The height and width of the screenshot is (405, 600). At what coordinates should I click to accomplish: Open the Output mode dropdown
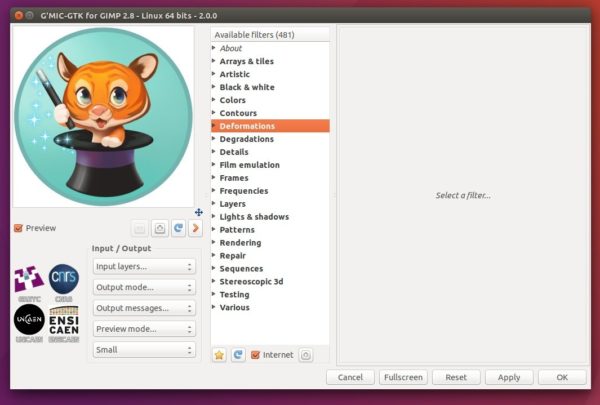click(144, 287)
